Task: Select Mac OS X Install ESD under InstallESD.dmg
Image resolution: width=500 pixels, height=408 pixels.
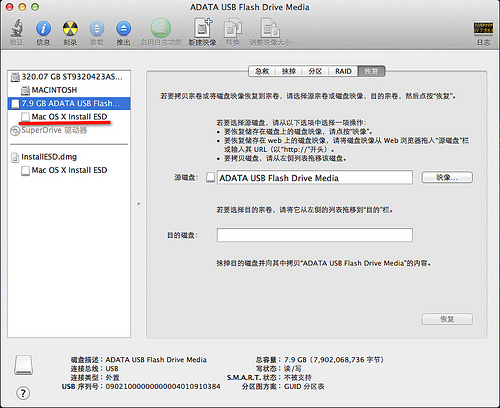Action: (x=69, y=170)
